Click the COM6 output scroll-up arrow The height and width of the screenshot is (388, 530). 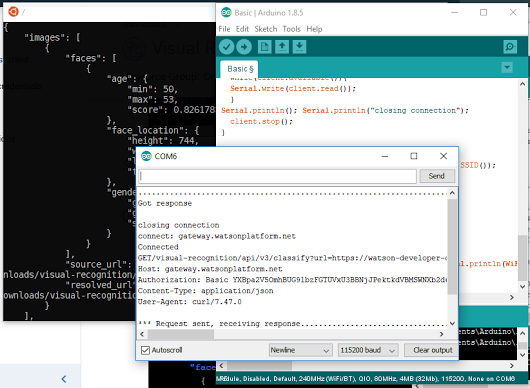452,193
